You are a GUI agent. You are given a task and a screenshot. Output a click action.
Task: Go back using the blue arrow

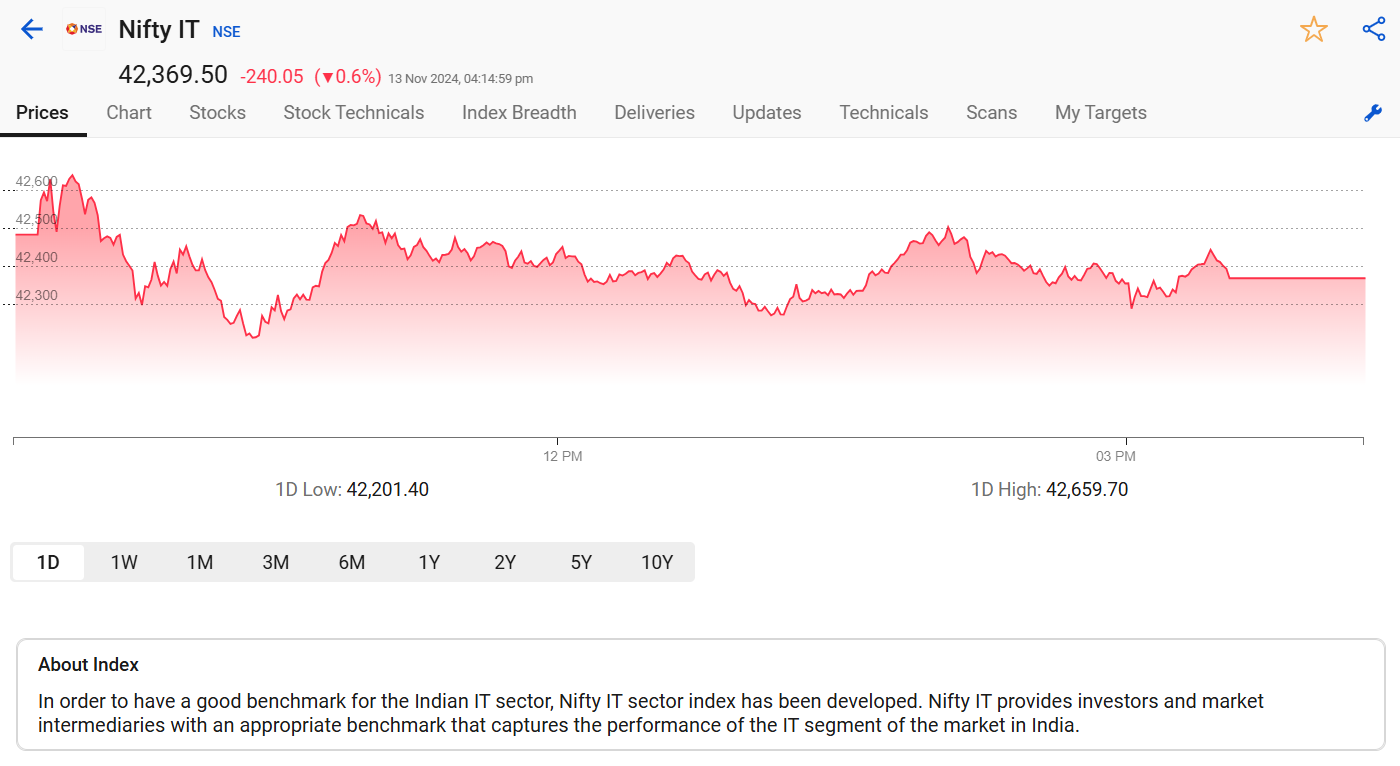click(x=32, y=29)
